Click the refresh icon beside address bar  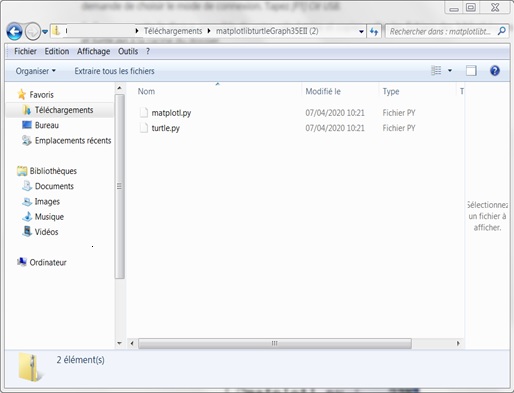[374, 32]
